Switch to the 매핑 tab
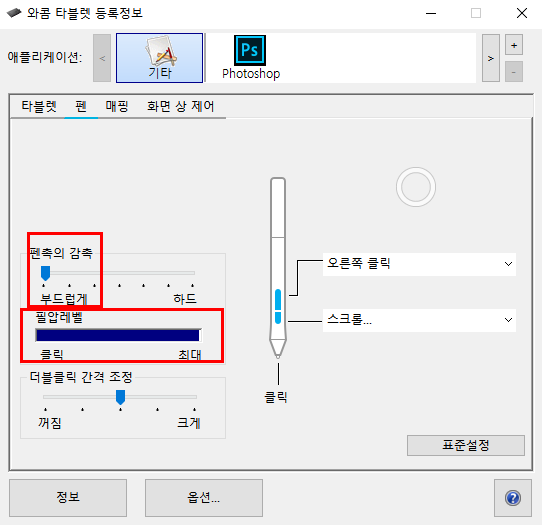Screen dimensions: 542x525 [117, 106]
